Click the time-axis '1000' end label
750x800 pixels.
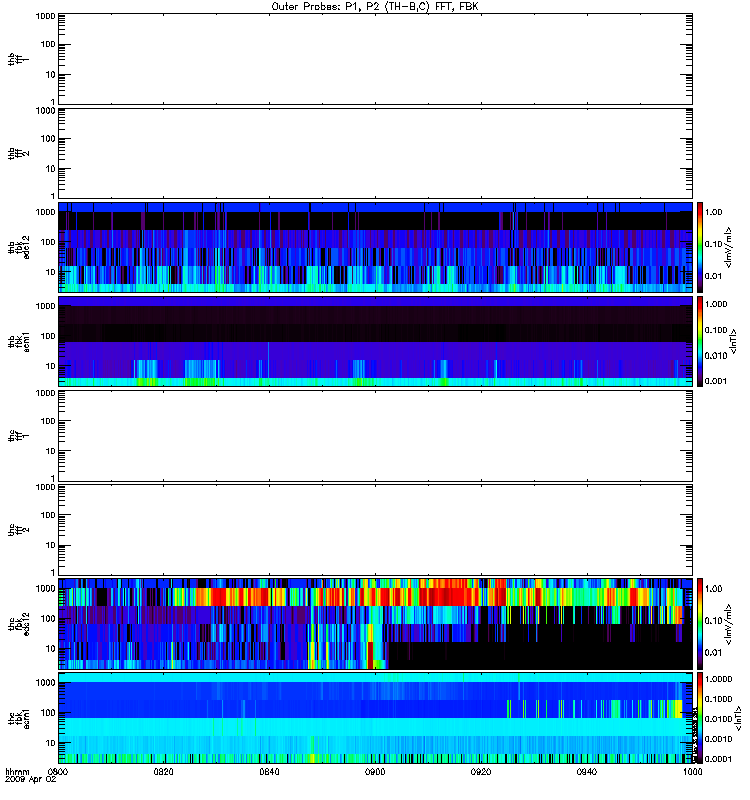click(692, 771)
